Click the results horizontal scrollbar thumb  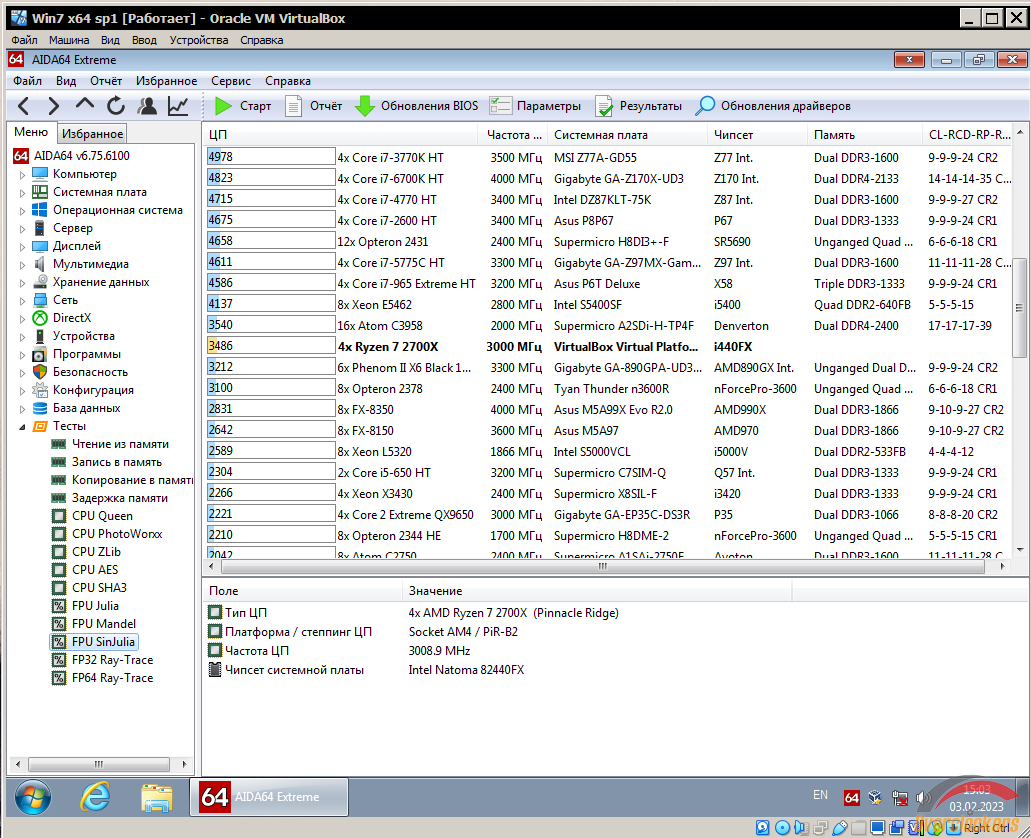coord(603,566)
